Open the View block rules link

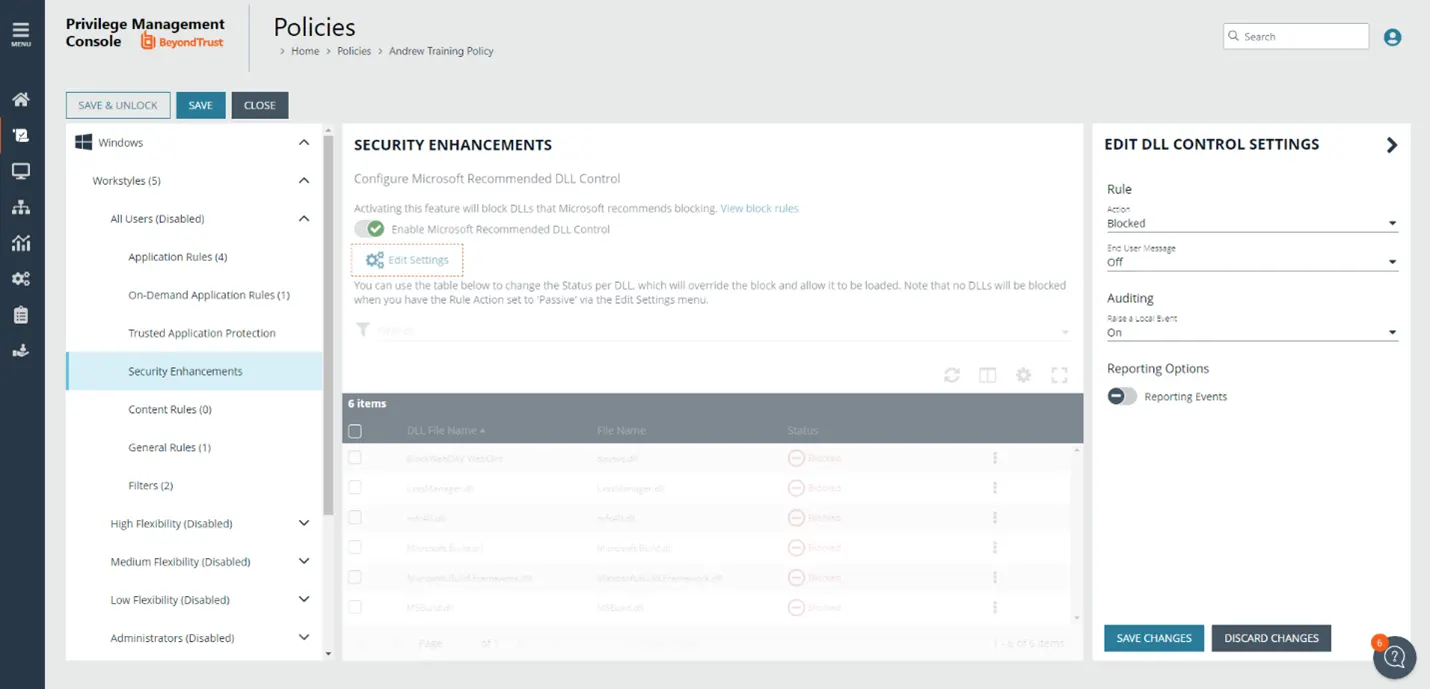point(759,208)
